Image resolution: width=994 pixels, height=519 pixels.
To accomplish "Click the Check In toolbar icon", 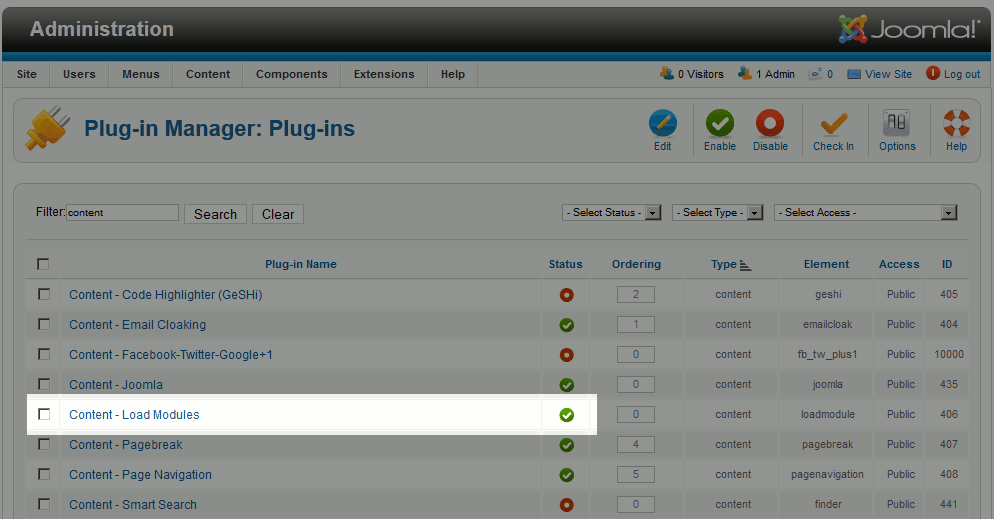I will [834, 123].
